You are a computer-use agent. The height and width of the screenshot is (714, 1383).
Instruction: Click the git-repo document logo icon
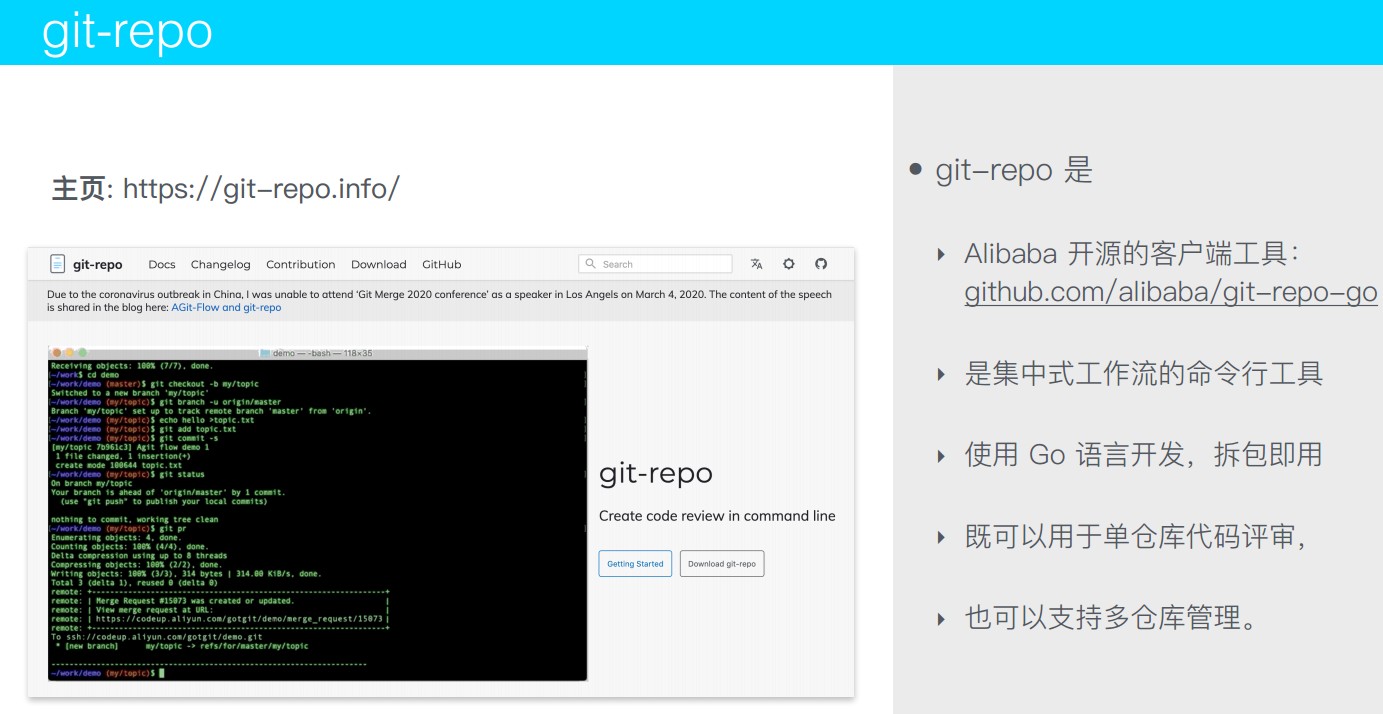pyautogui.click(x=57, y=264)
